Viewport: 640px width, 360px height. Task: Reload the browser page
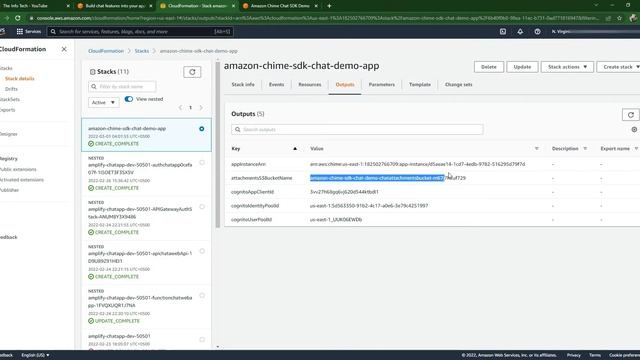pyautogui.click(x=18, y=18)
